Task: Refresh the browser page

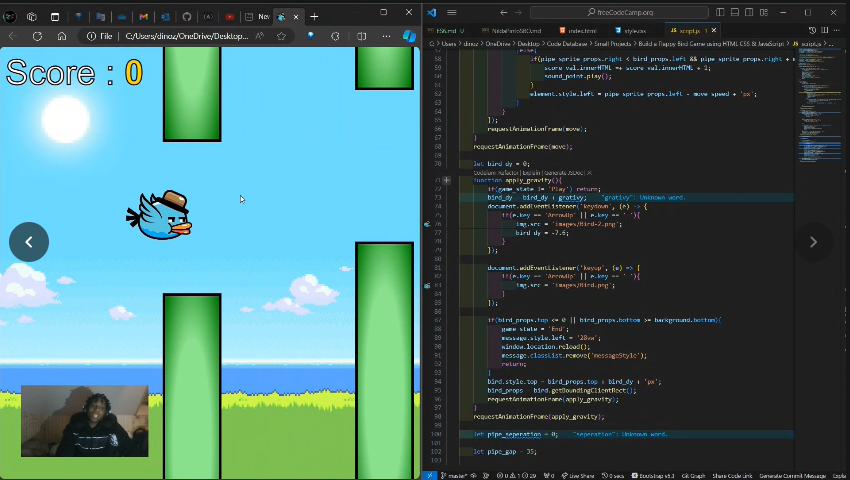Action: coord(37,36)
